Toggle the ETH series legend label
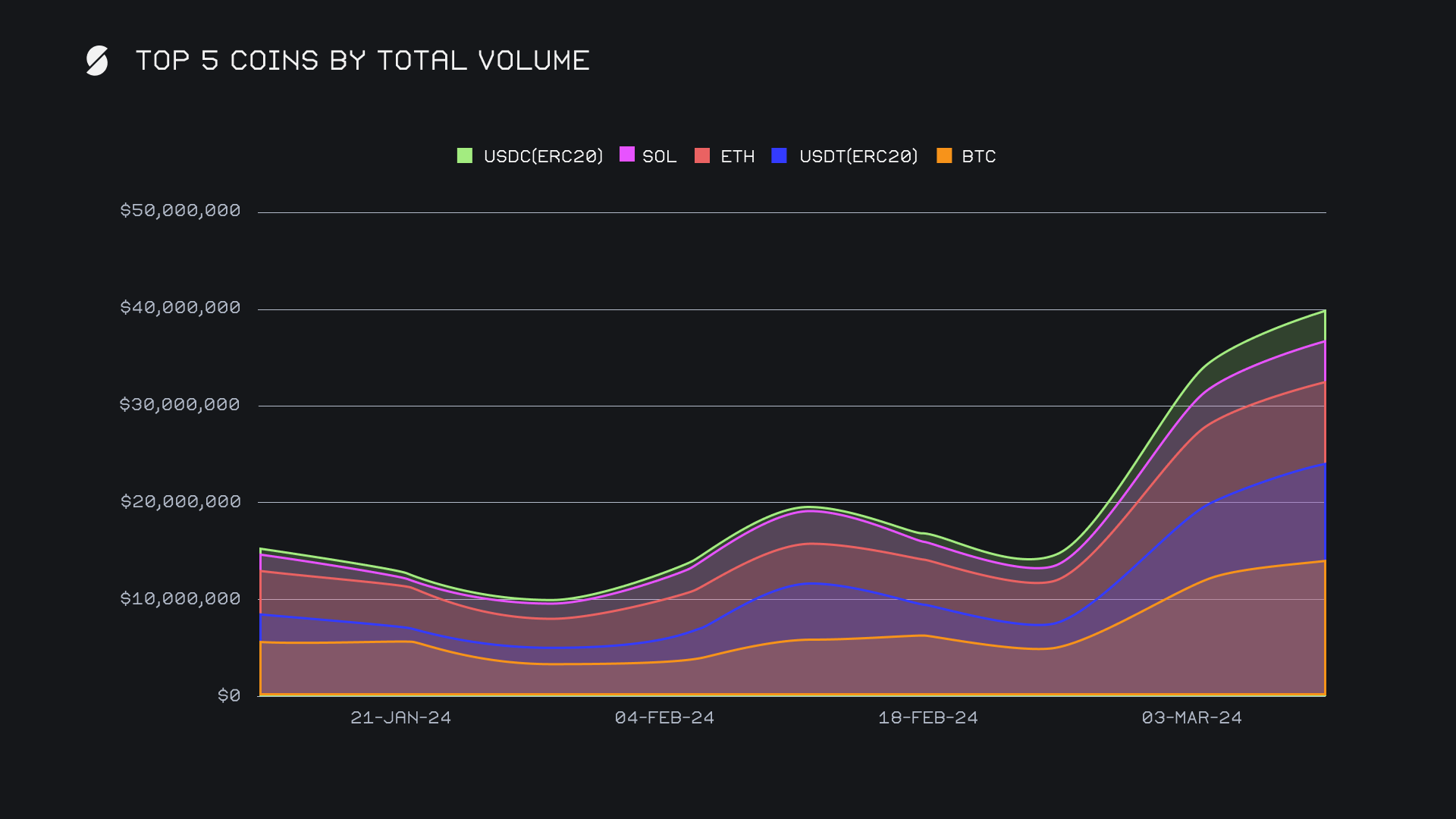The height and width of the screenshot is (819, 1456). 737,156
